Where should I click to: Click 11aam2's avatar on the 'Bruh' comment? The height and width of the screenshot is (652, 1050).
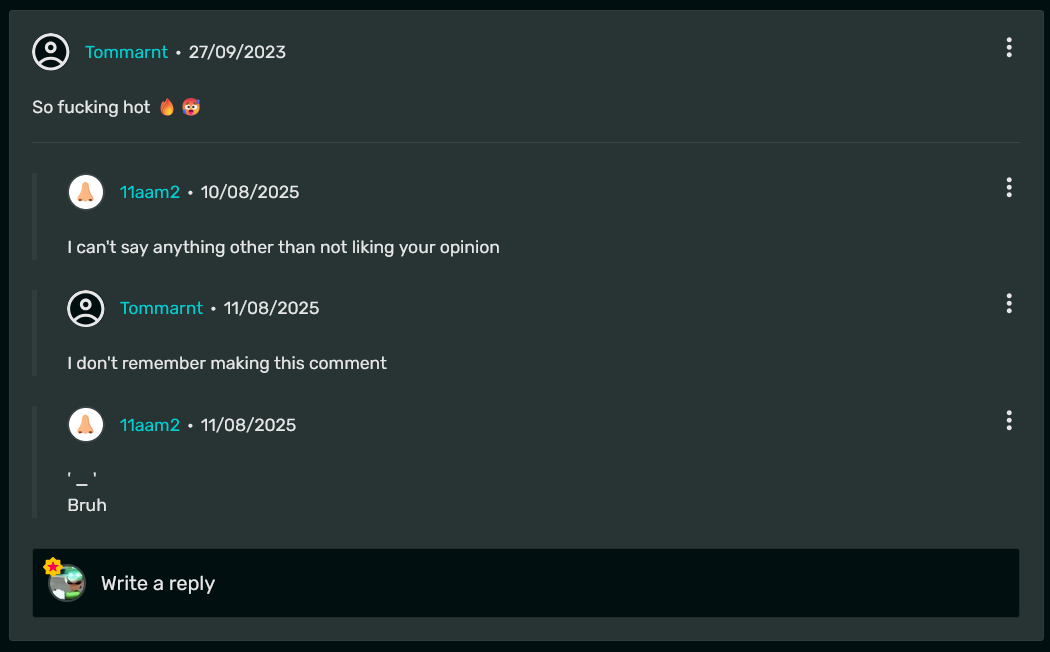86,424
